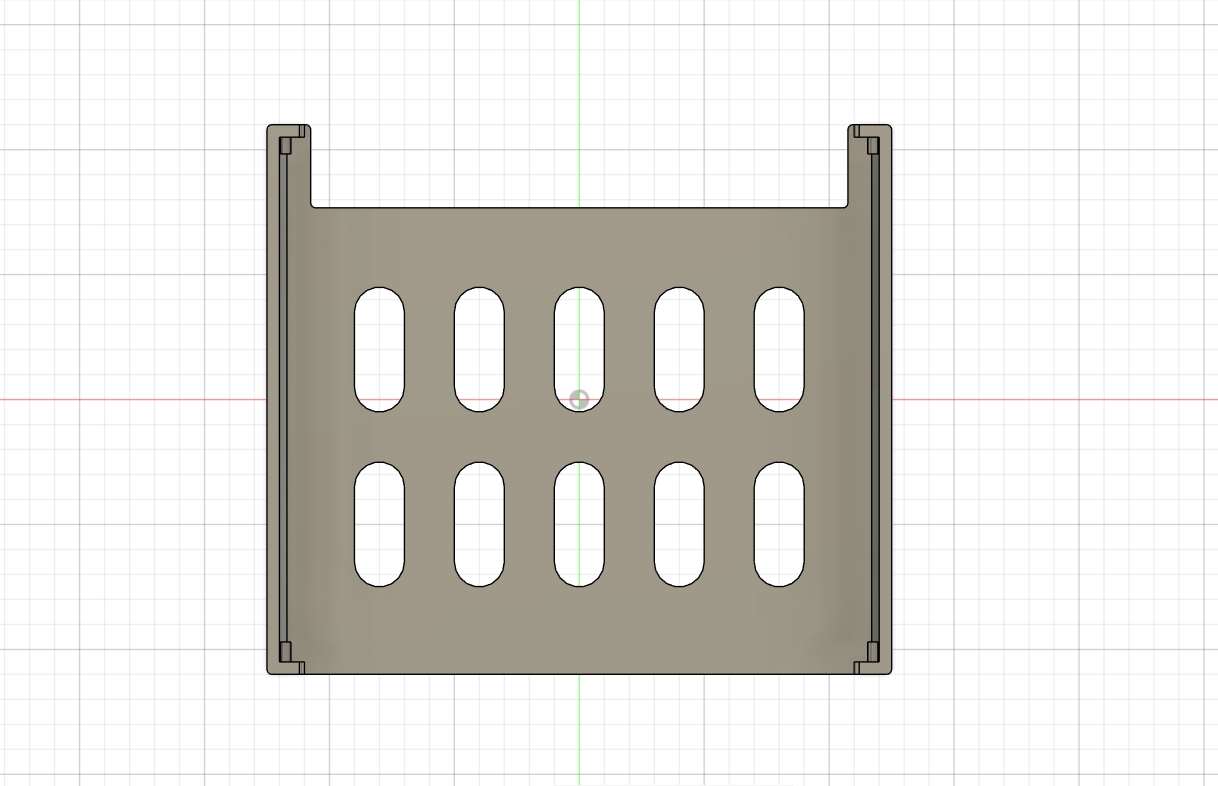Select the left vertical side rail of the plate
This screenshot has height=786, width=1218.
pos(274,400)
